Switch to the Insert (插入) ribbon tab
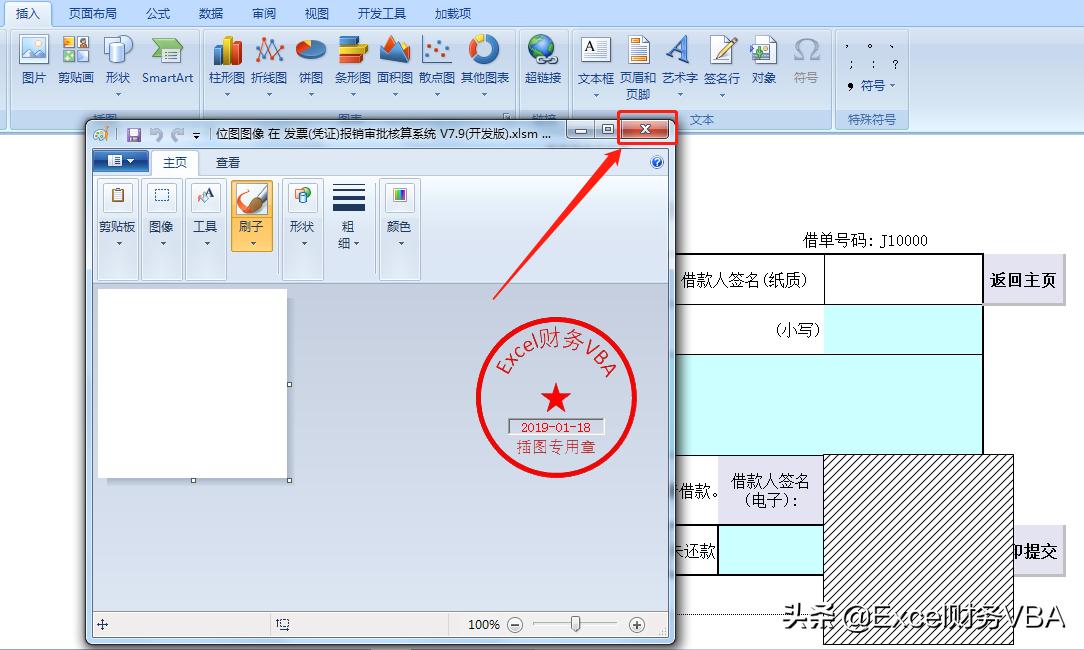The image size is (1084, 650). tap(27, 13)
